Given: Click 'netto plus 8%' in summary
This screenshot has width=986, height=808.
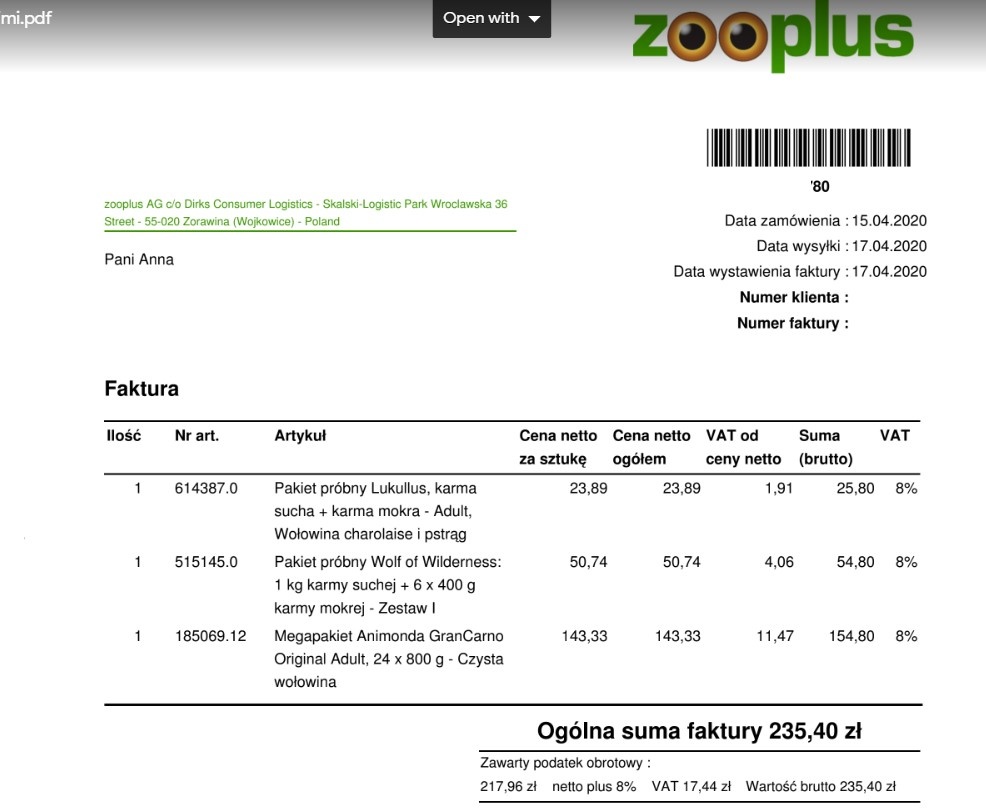Looking at the screenshot, I should 594,787.
